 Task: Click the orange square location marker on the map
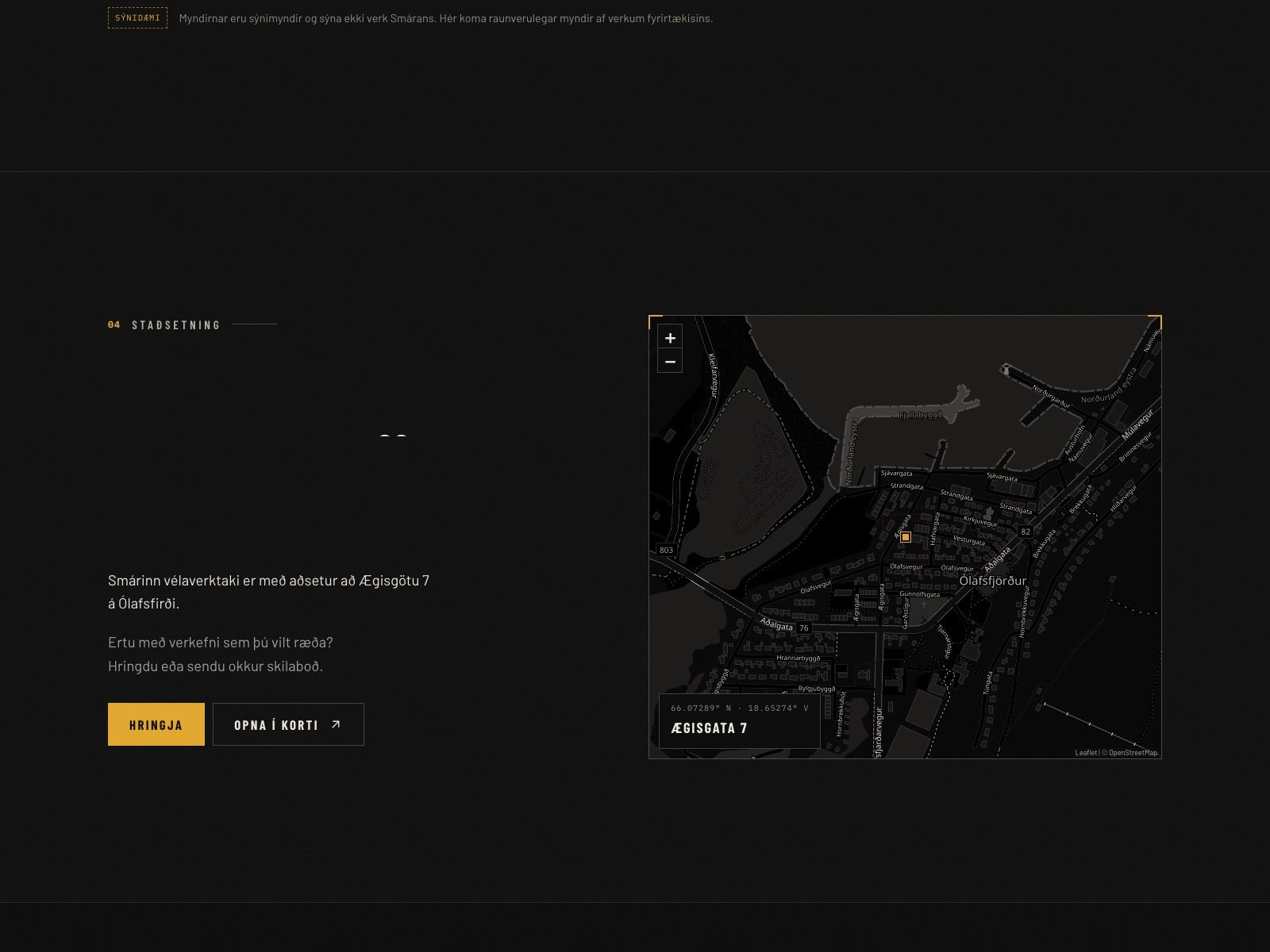point(906,537)
